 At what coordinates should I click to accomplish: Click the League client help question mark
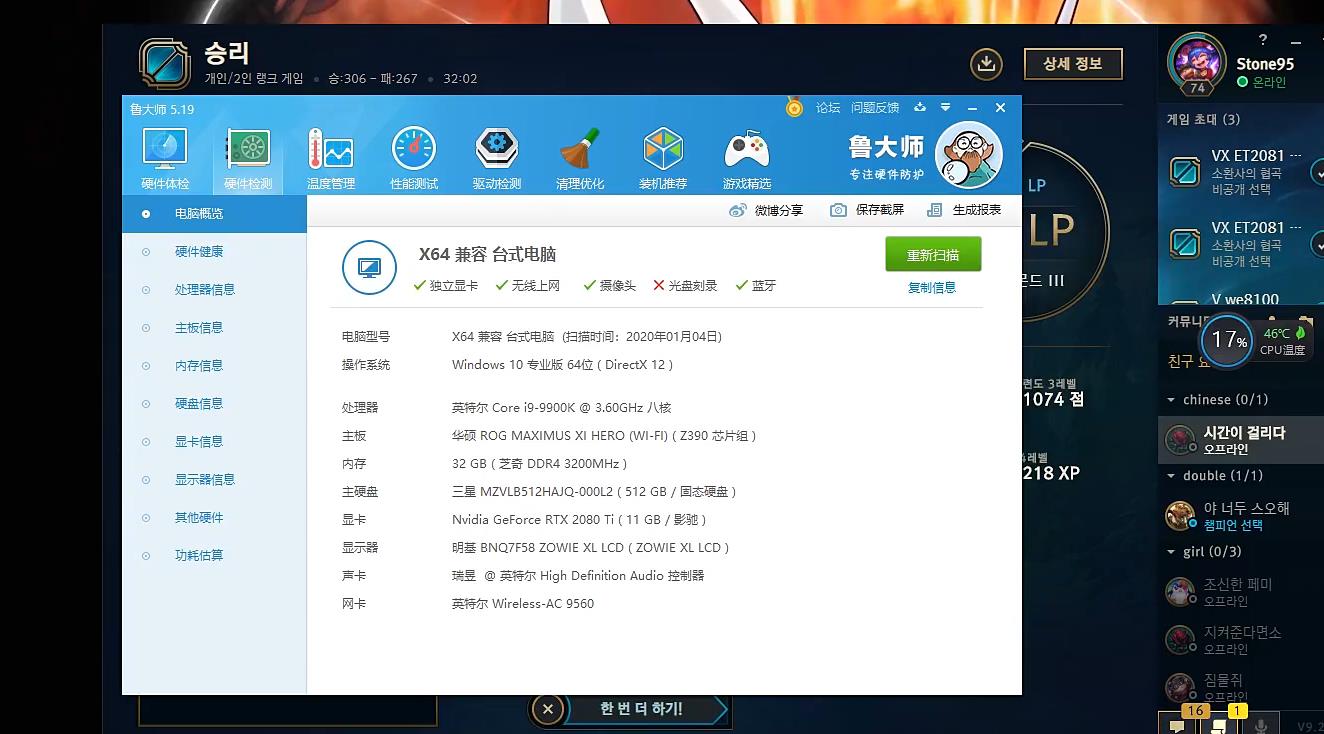(x=1263, y=40)
